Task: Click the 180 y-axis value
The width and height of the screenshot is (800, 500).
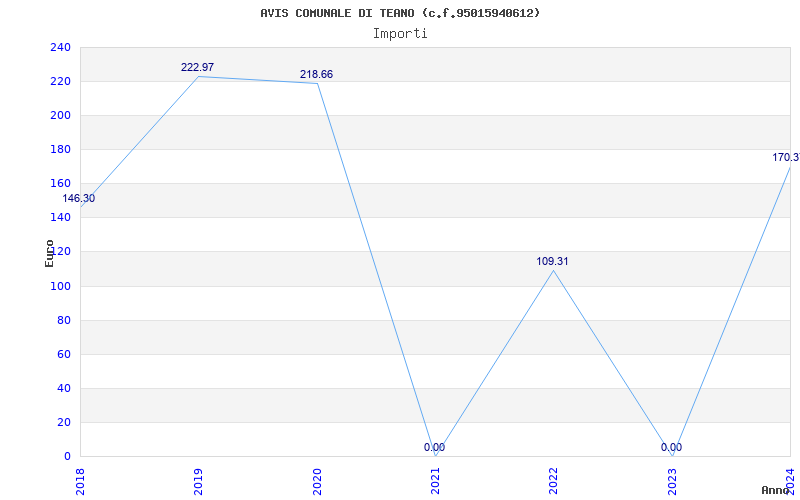Action: click(x=60, y=149)
